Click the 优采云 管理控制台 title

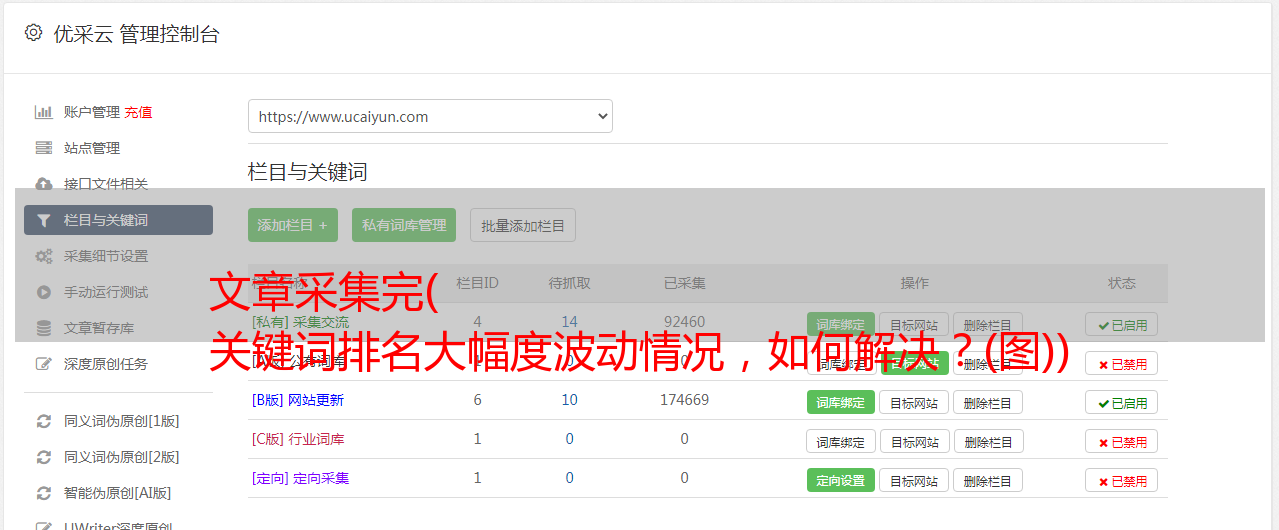coord(136,34)
